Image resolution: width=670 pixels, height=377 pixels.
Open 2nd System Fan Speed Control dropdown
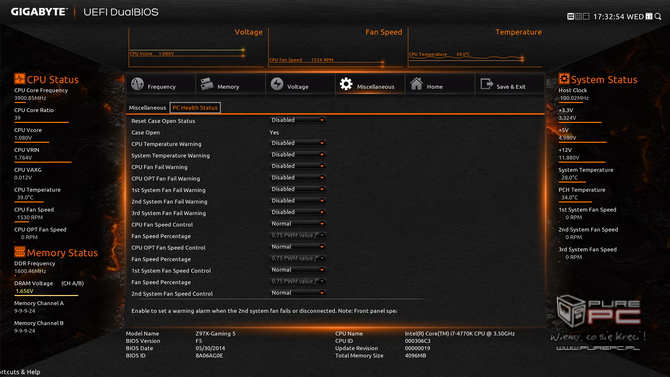[297, 293]
